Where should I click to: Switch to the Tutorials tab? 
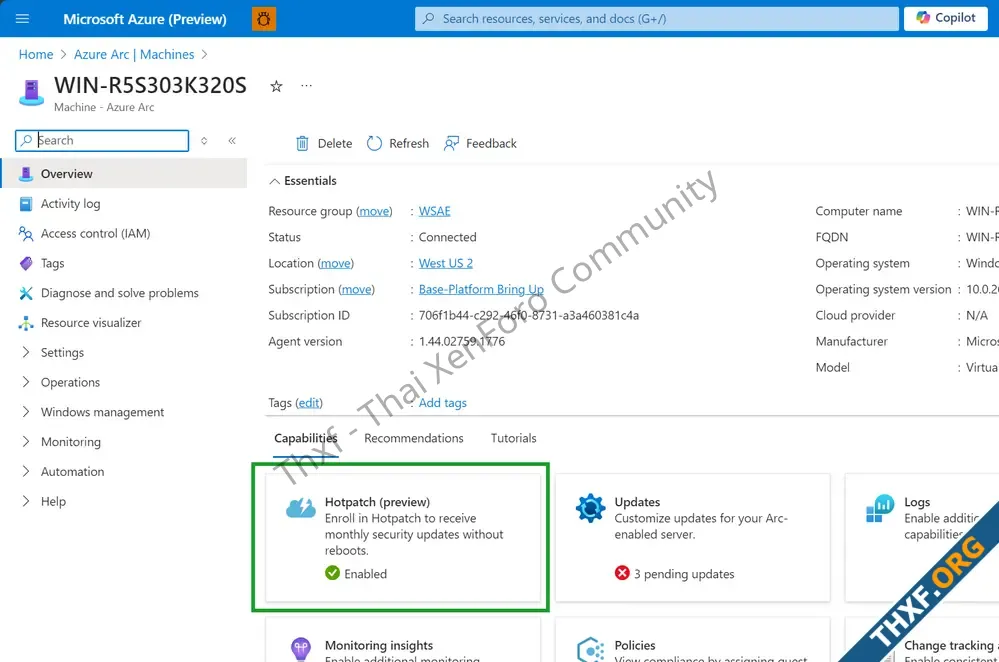(x=514, y=438)
